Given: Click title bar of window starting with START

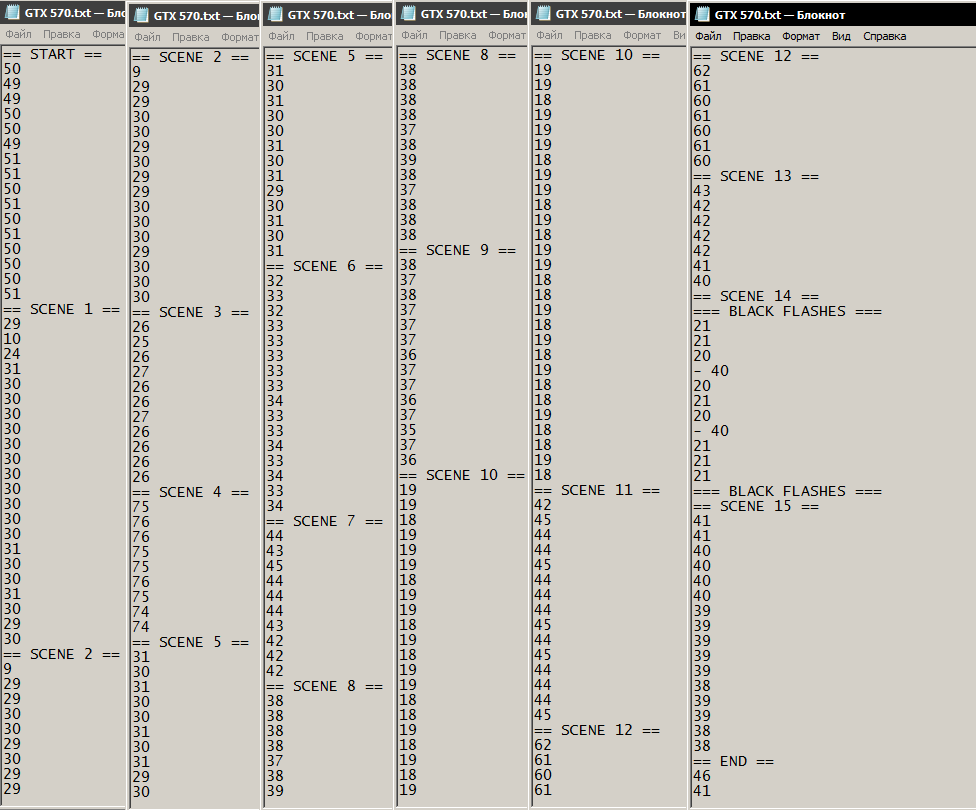Looking at the screenshot, I should [x=62, y=13].
